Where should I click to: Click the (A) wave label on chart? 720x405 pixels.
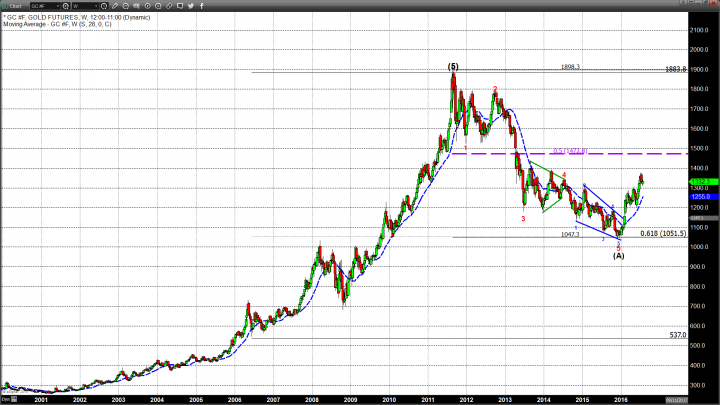coord(619,255)
